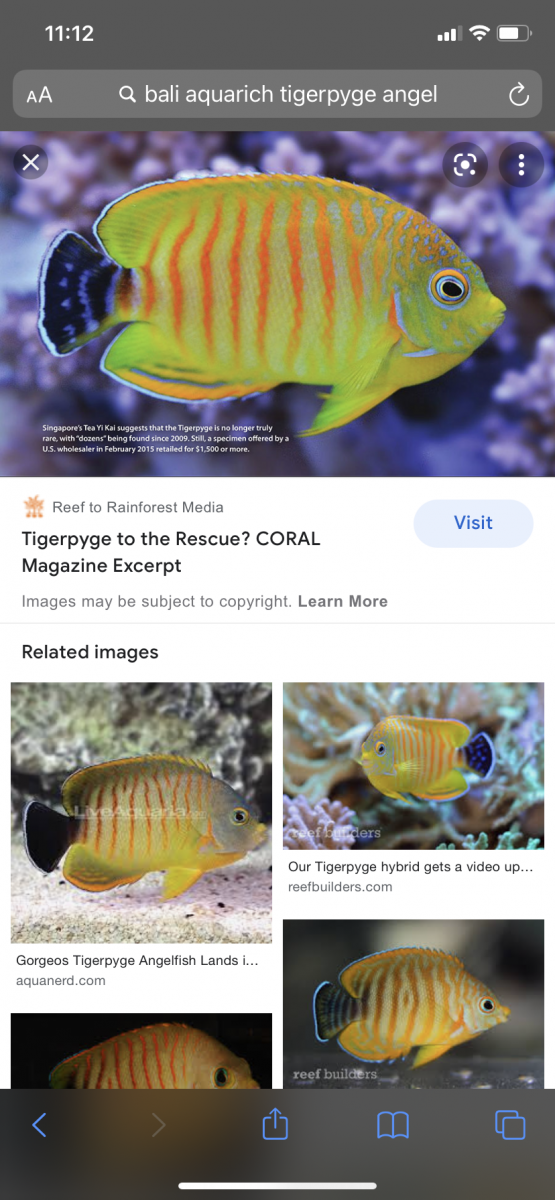The image size is (555, 1200).
Task: Tap the magnifier icon in address bar
Action: tap(127, 95)
